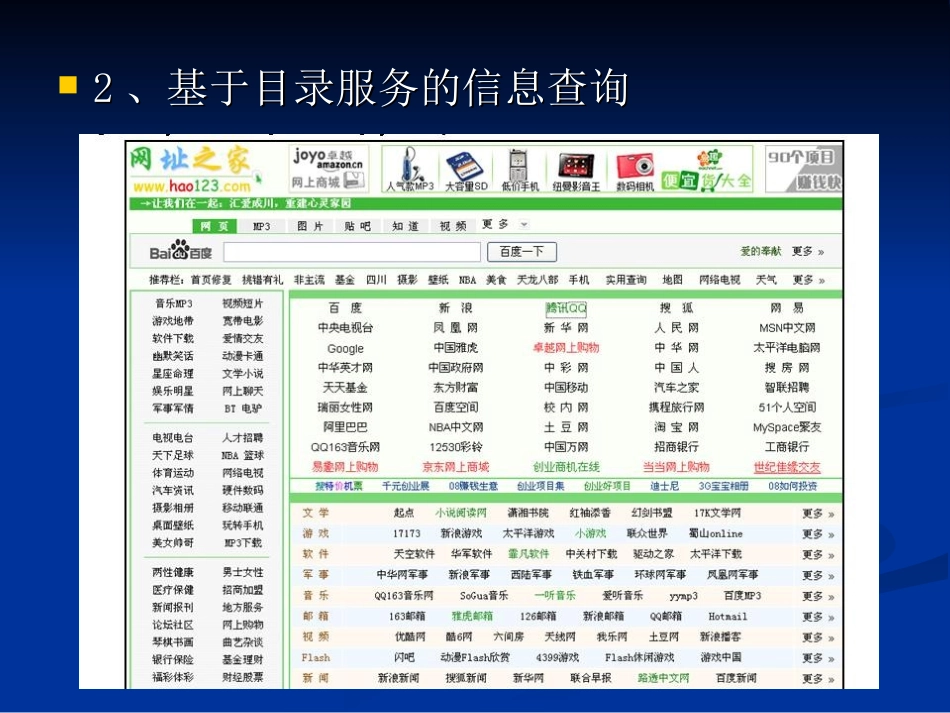Click the Baidu 百度 paw logo
The width and height of the screenshot is (950, 713).
point(181,251)
